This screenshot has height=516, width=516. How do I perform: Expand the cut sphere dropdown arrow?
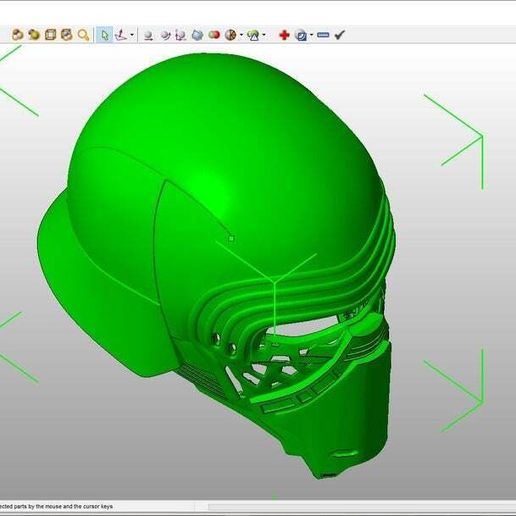(x=241, y=35)
